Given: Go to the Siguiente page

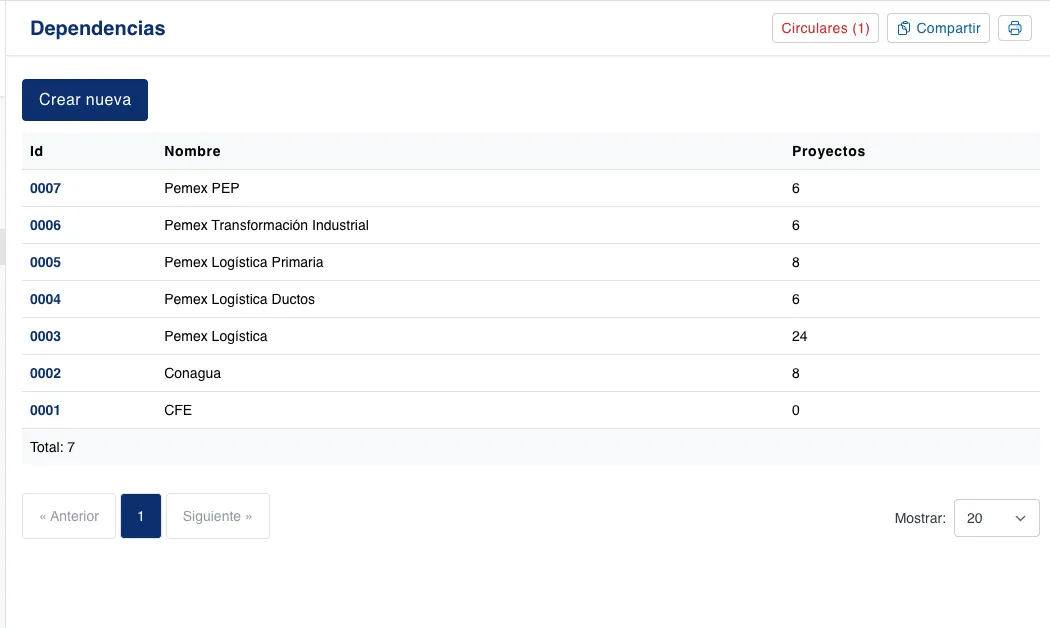Looking at the screenshot, I should point(217,516).
